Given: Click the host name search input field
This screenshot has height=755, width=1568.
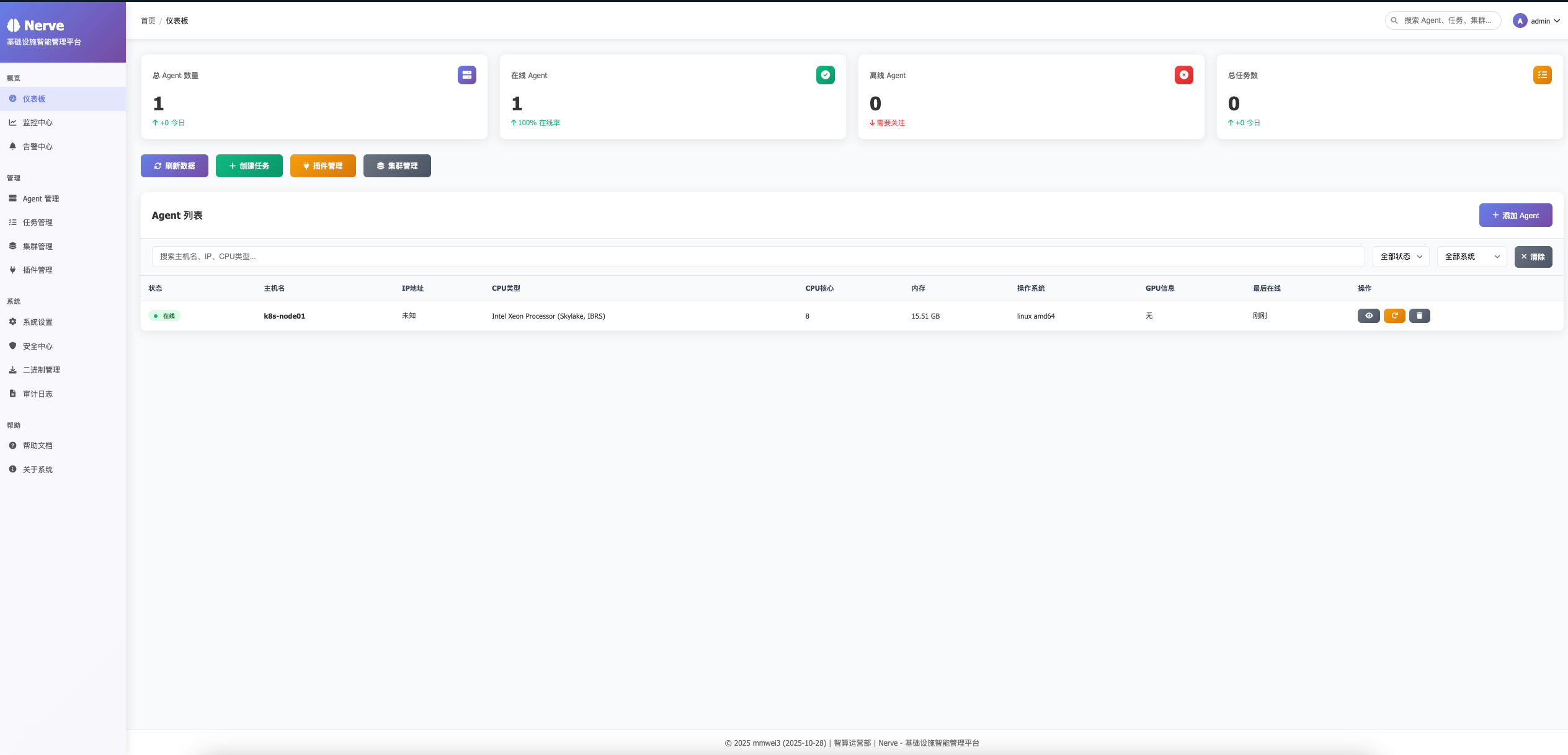Looking at the screenshot, I should 757,257.
